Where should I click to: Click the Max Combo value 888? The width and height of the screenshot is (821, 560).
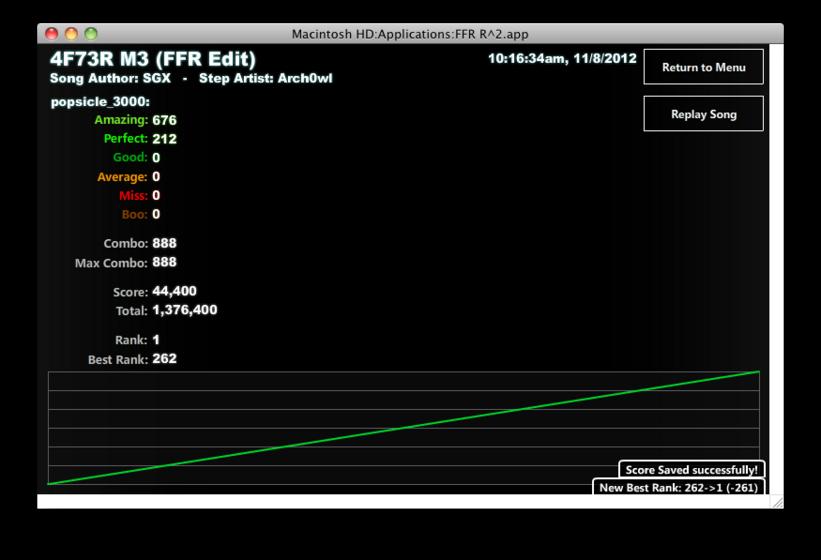(164, 262)
